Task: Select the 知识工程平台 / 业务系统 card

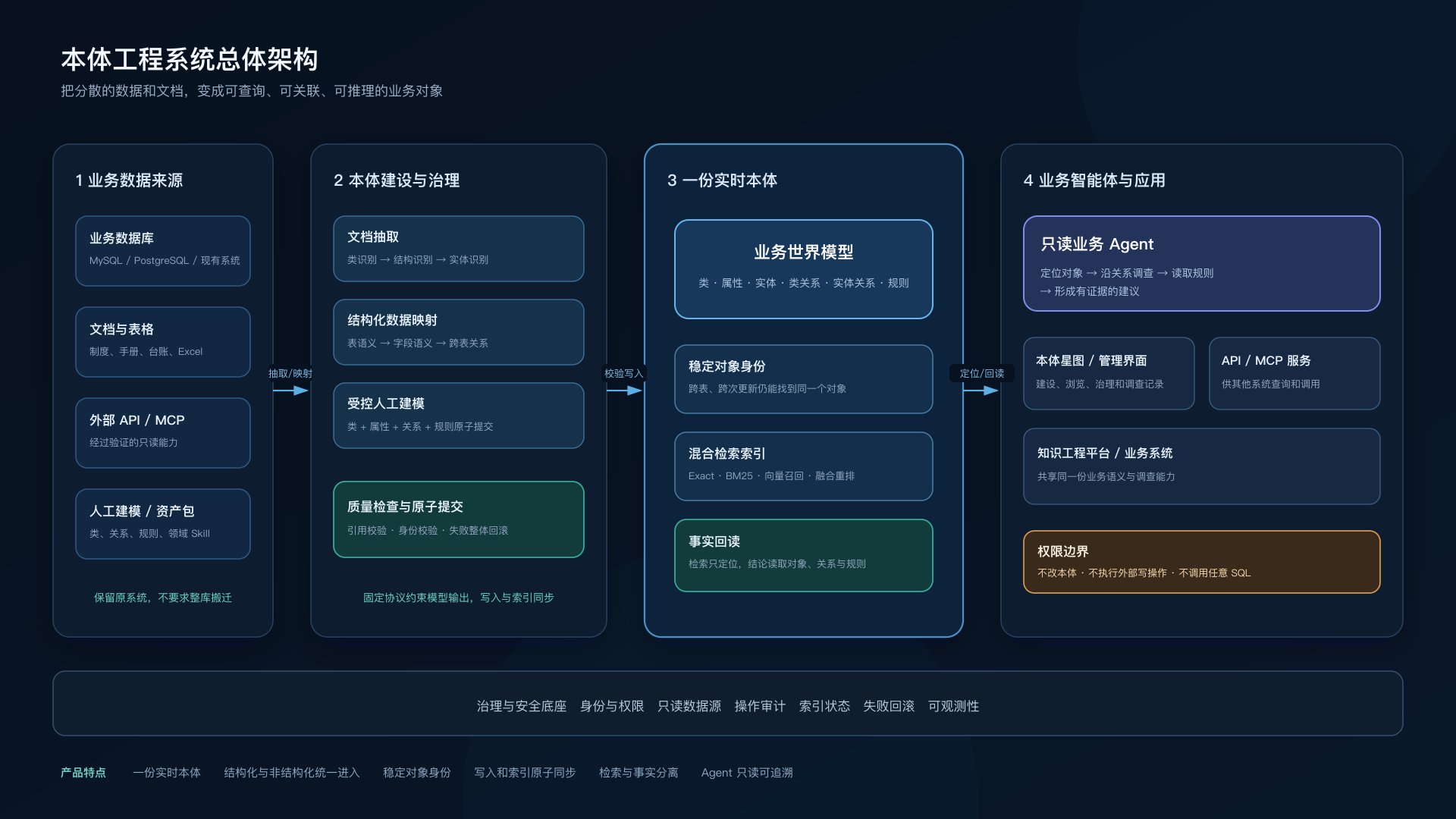Action: pos(1202,466)
